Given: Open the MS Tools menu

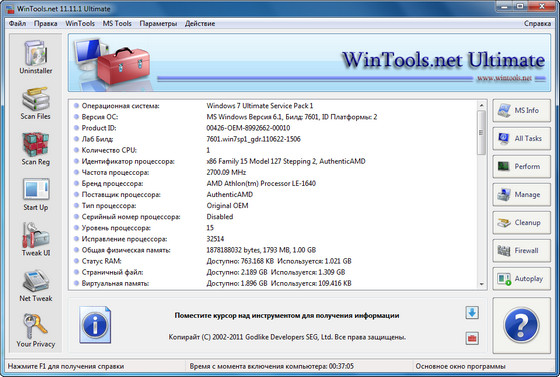Looking at the screenshot, I should (117, 24).
